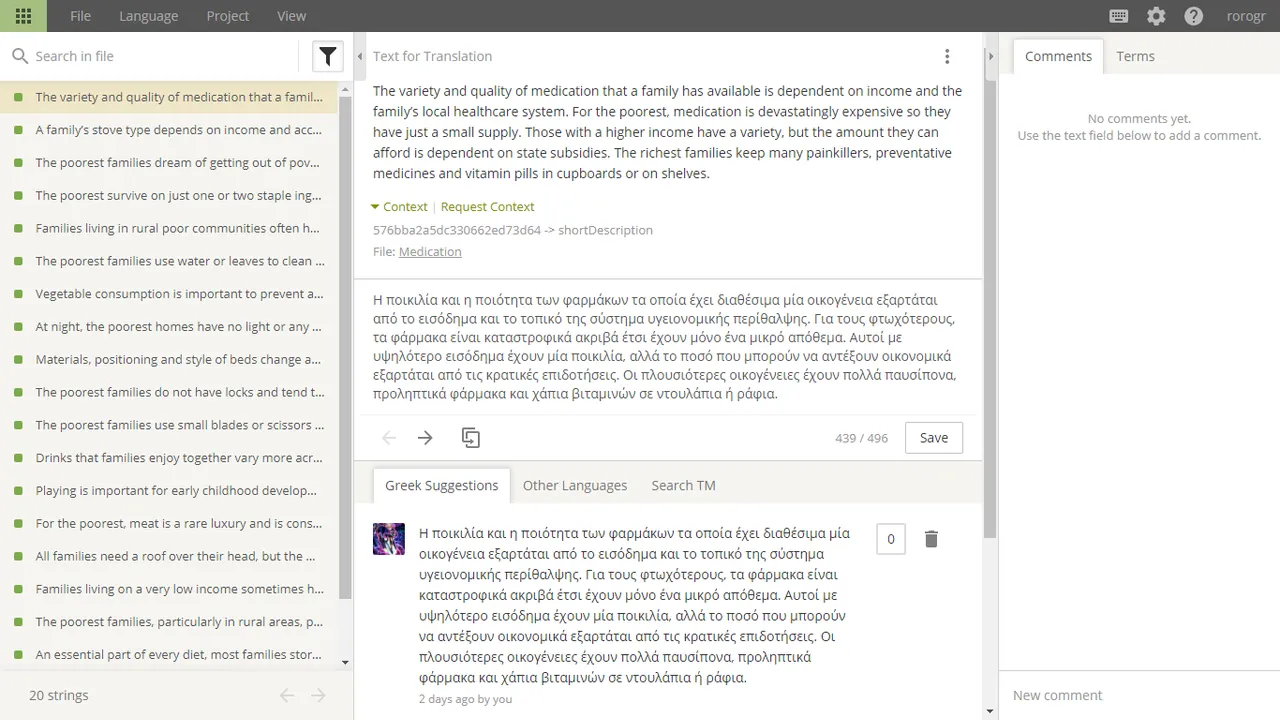Open the string filter funnel
Image resolution: width=1280 pixels, height=720 pixels.
pos(328,56)
